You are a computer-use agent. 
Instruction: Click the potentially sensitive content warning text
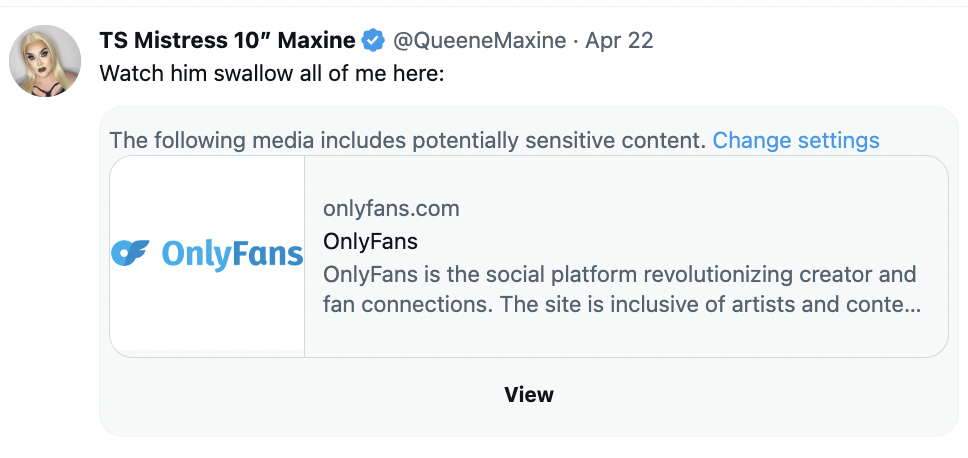pos(407,141)
